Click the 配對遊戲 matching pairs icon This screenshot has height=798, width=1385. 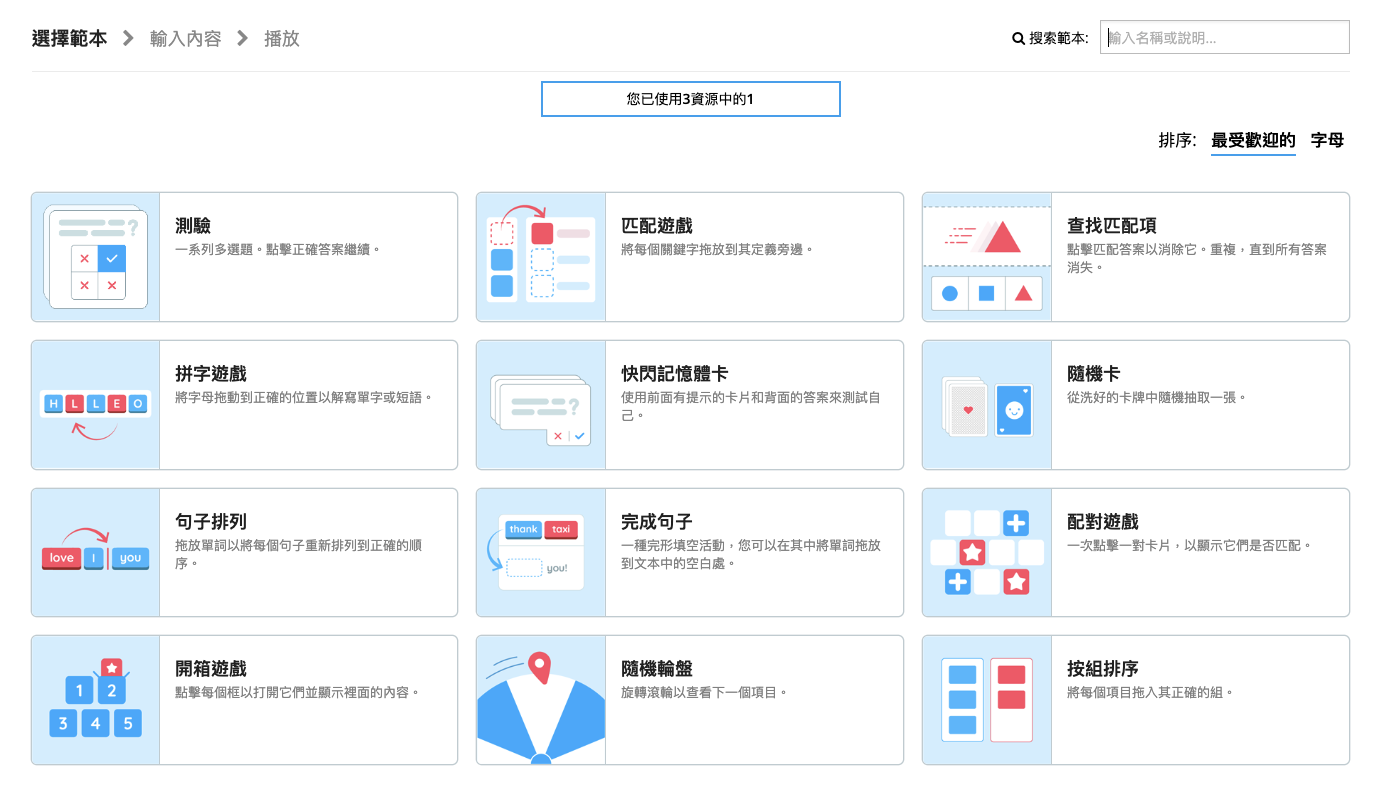pyautogui.click(x=986, y=553)
